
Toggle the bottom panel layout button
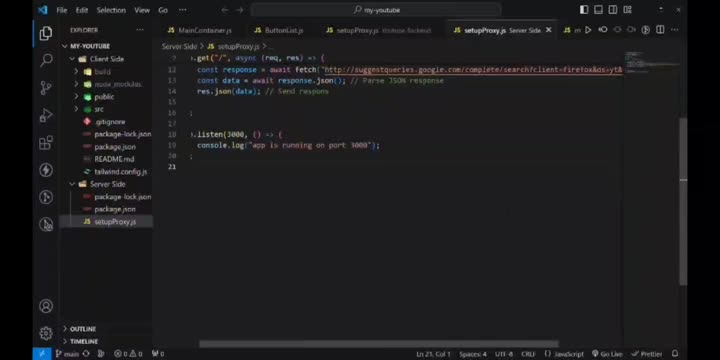pos(598,10)
